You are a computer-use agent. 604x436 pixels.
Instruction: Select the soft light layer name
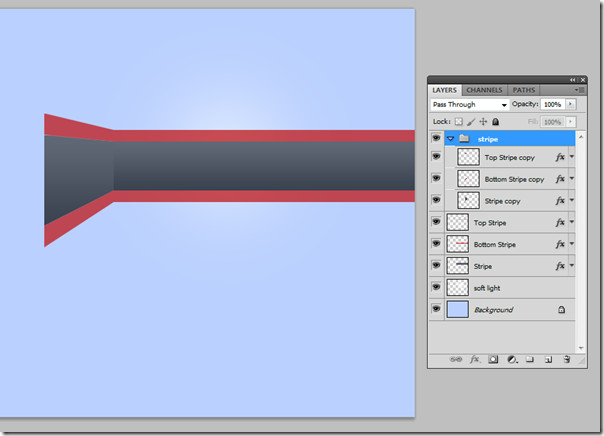487,288
